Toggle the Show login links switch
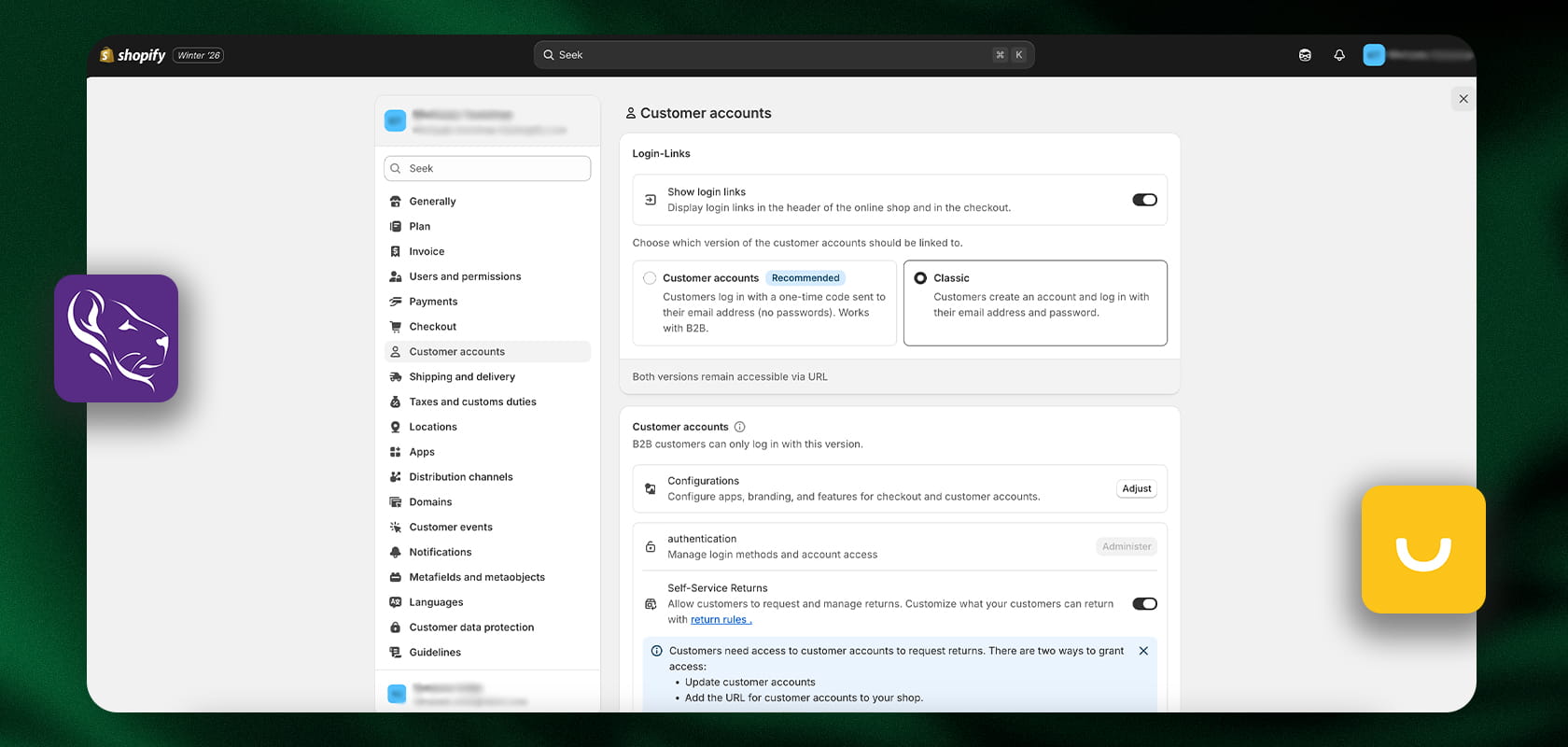Viewport: 1568px width, 747px height. coord(1144,200)
